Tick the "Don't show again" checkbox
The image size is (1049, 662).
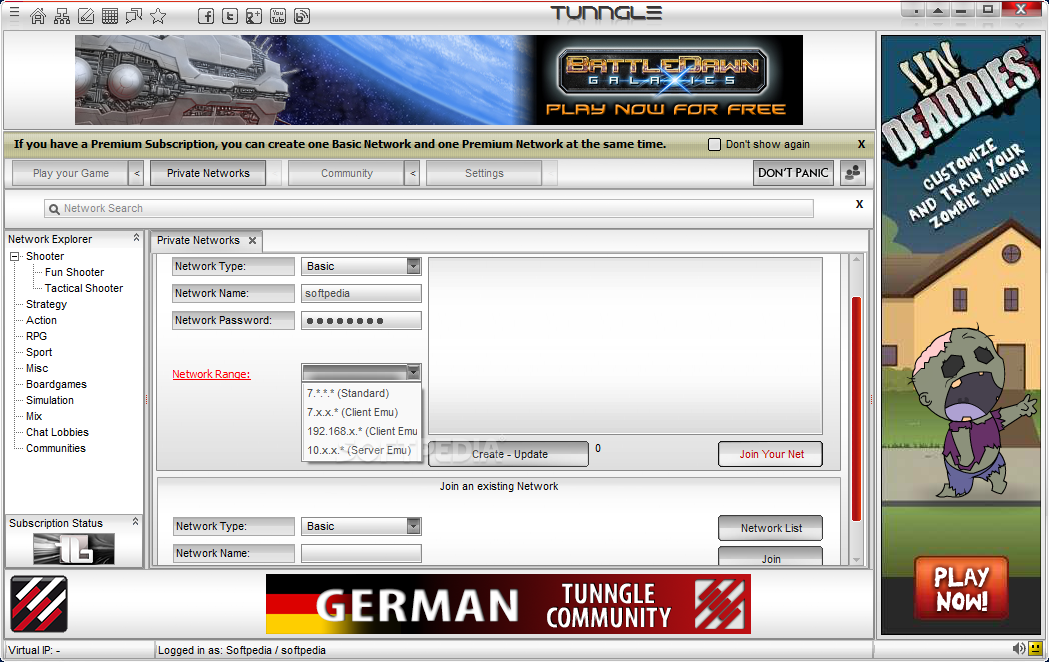point(714,144)
